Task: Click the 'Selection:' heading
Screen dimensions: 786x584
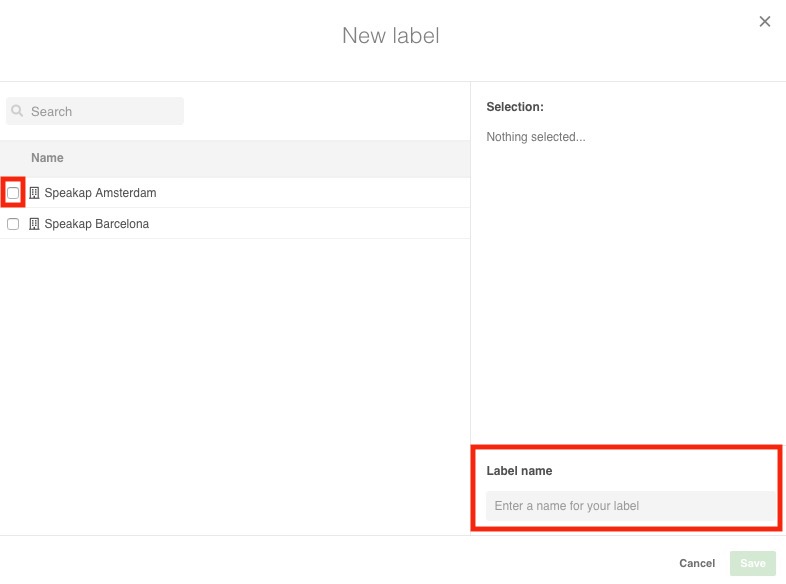Action: pyautogui.click(x=515, y=107)
